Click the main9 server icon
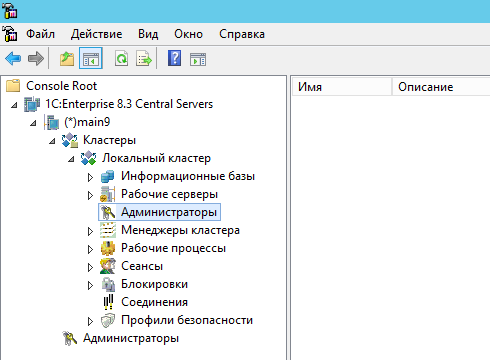This screenshot has height=360, width=490. click(x=52, y=122)
